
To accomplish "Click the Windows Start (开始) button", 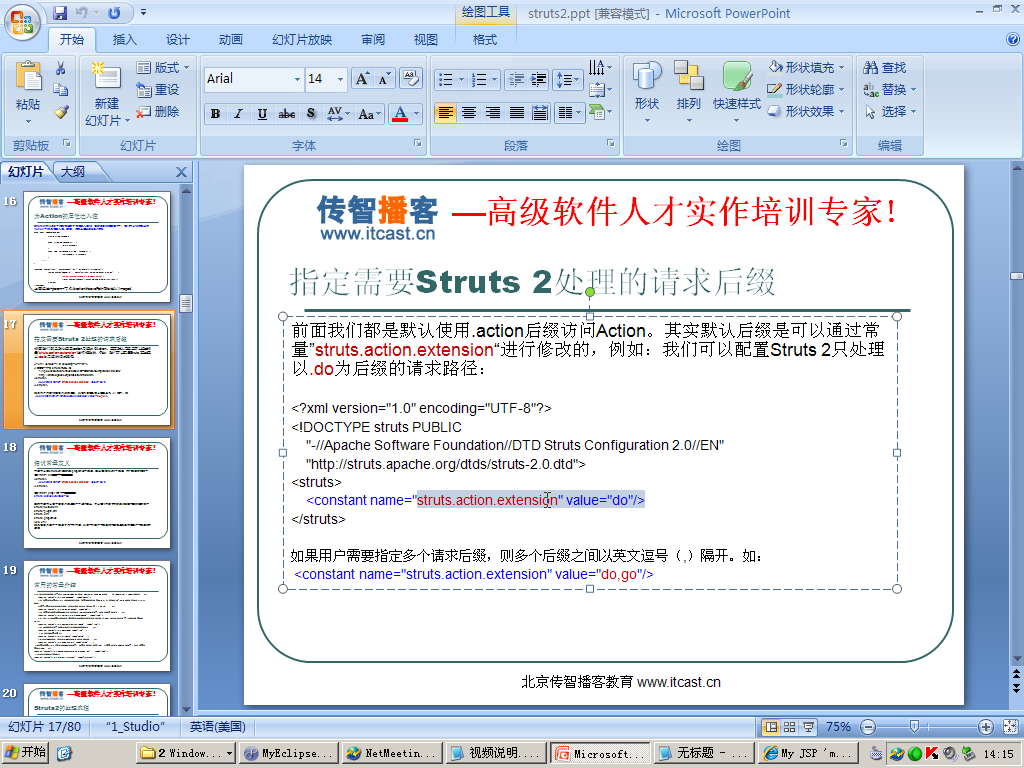I will pyautogui.click(x=25, y=753).
